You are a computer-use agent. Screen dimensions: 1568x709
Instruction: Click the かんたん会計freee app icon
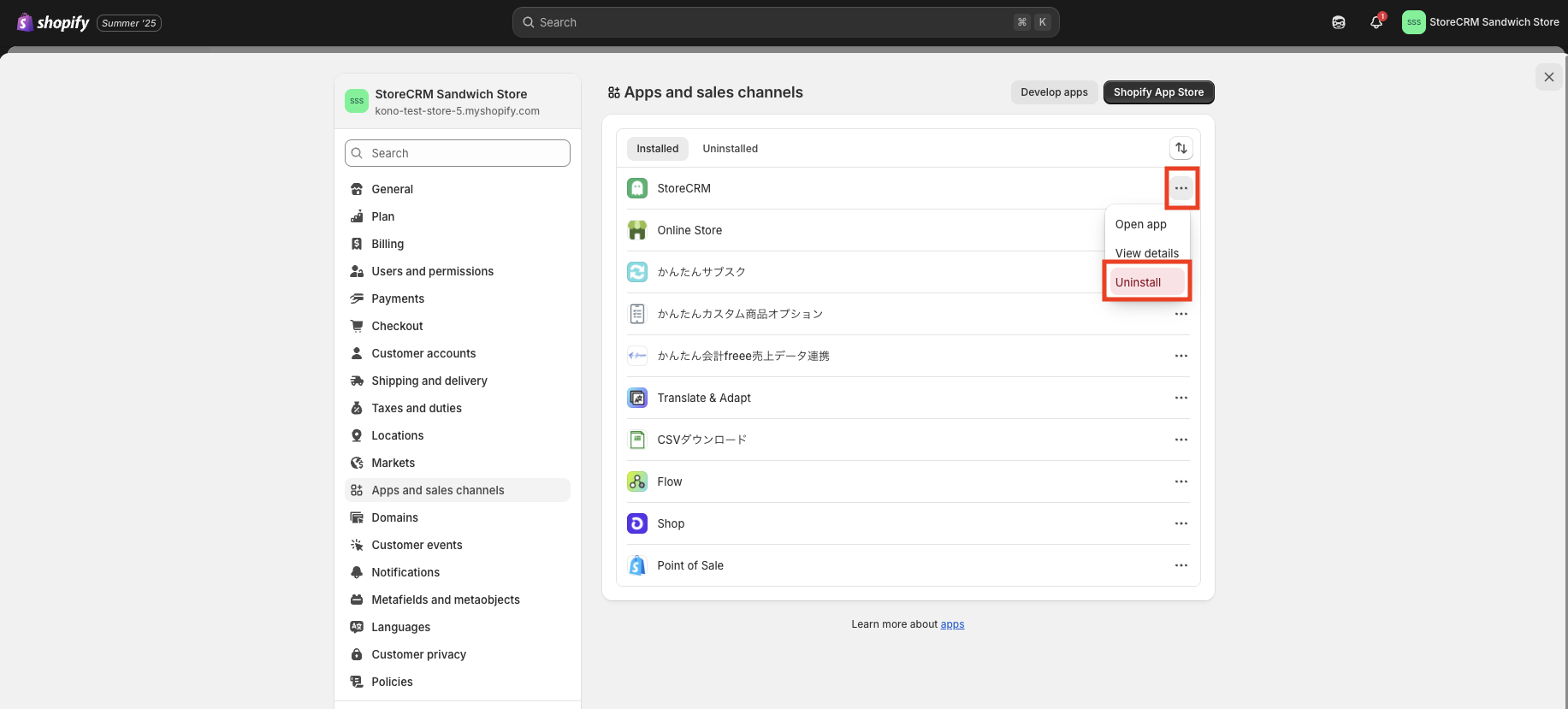(x=637, y=356)
